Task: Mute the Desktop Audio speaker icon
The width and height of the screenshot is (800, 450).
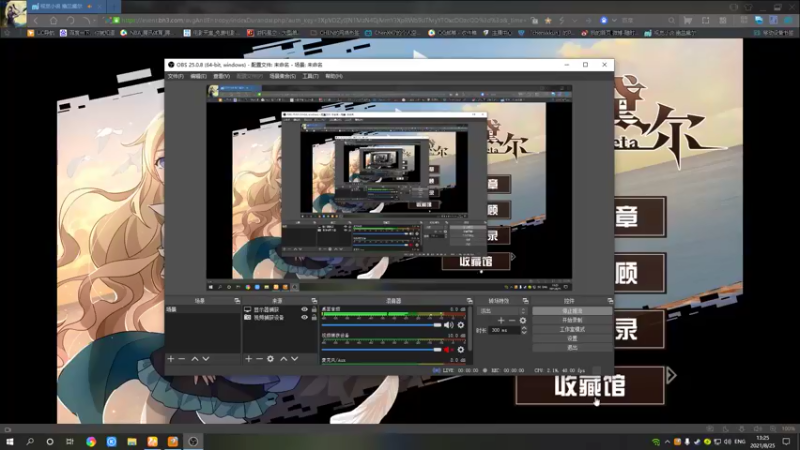Action: 448,325
